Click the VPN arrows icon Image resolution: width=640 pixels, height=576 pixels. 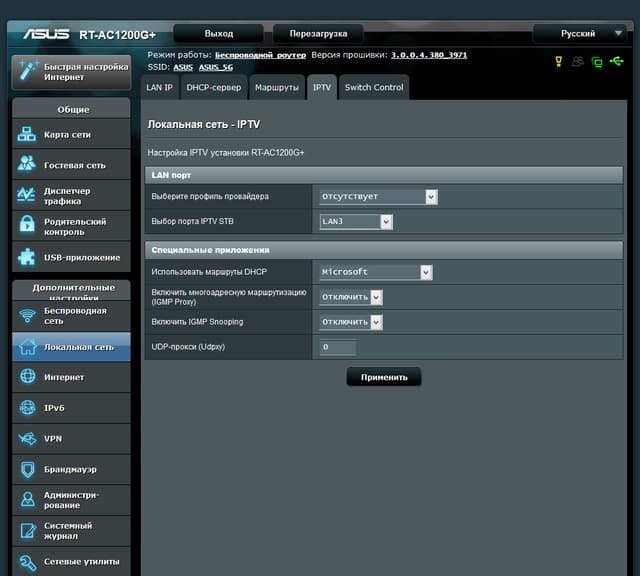(28, 439)
